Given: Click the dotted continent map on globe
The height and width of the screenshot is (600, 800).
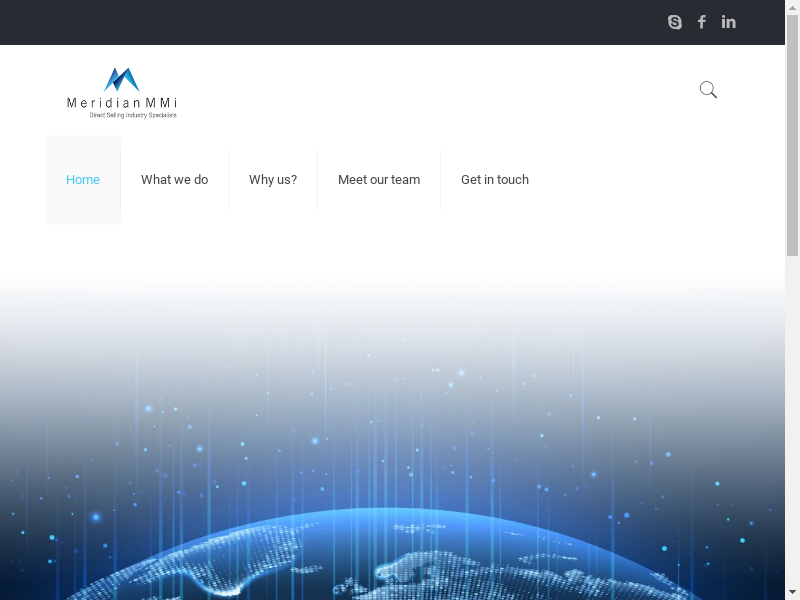Looking at the screenshot, I should pos(430,570).
